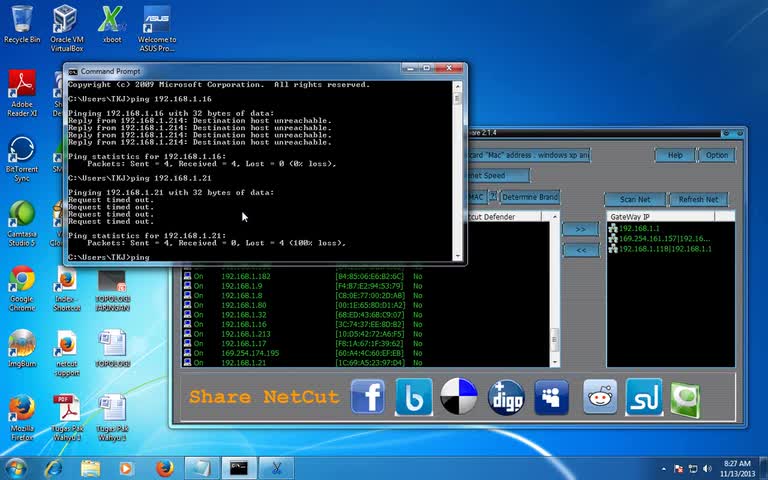
Task: Click the taskbar clock showing 8:27 AM
Action: (737, 468)
